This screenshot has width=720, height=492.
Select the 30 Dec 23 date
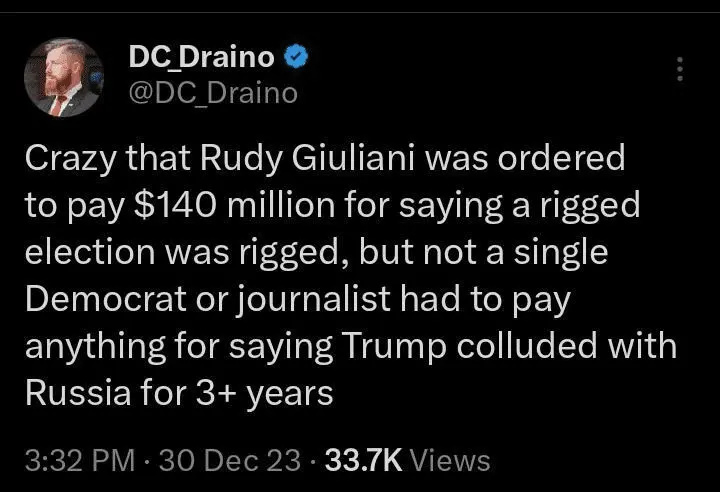[x=228, y=460]
